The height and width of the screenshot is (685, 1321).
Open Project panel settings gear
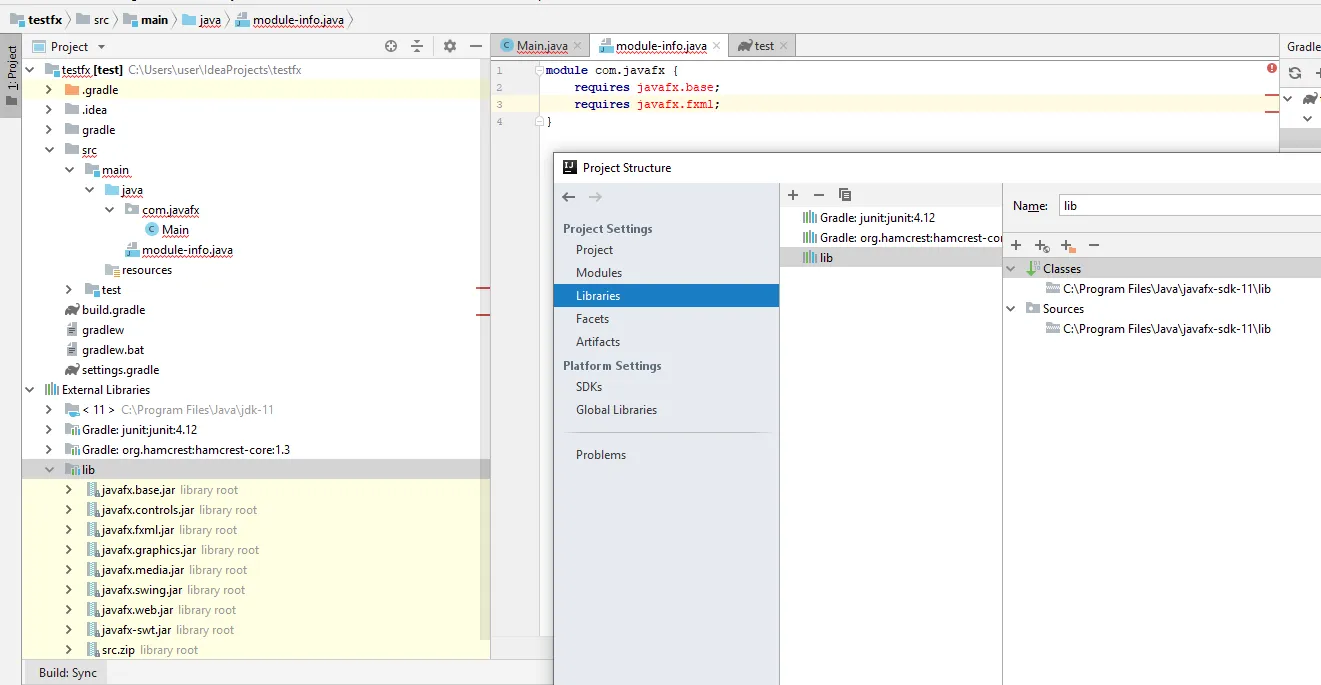pos(449,46)
